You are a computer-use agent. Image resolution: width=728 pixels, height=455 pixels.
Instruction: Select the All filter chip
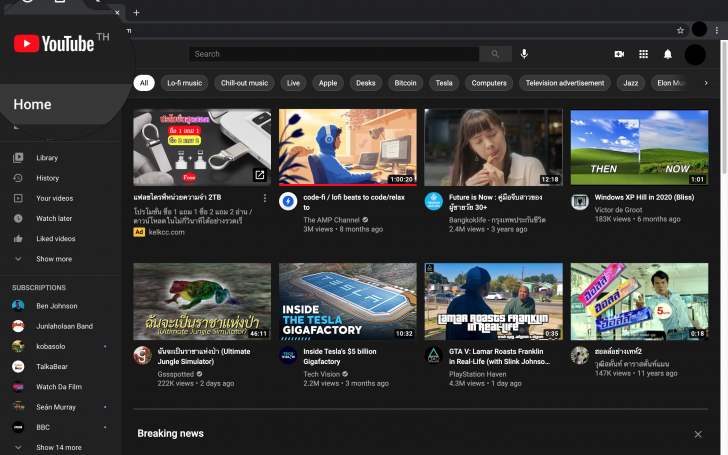(x=144, y=83)
